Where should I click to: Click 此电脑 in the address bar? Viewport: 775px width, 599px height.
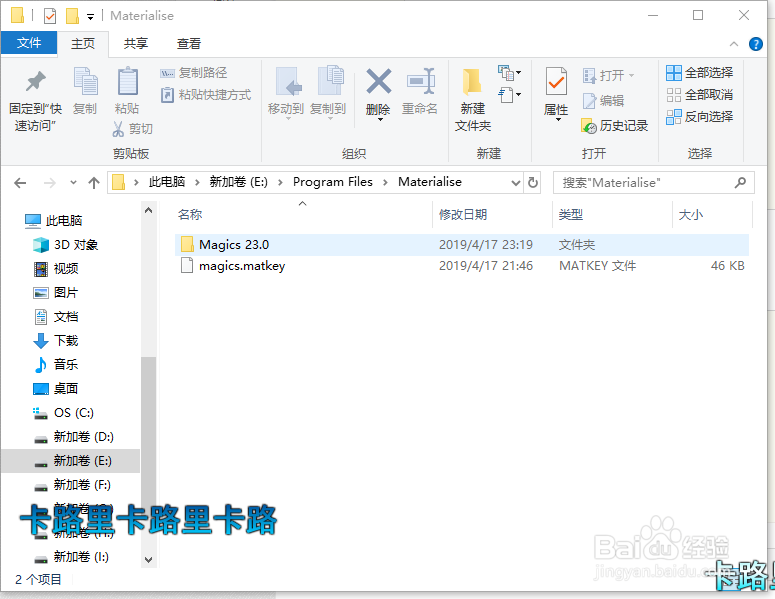click(x=167, y=182)
